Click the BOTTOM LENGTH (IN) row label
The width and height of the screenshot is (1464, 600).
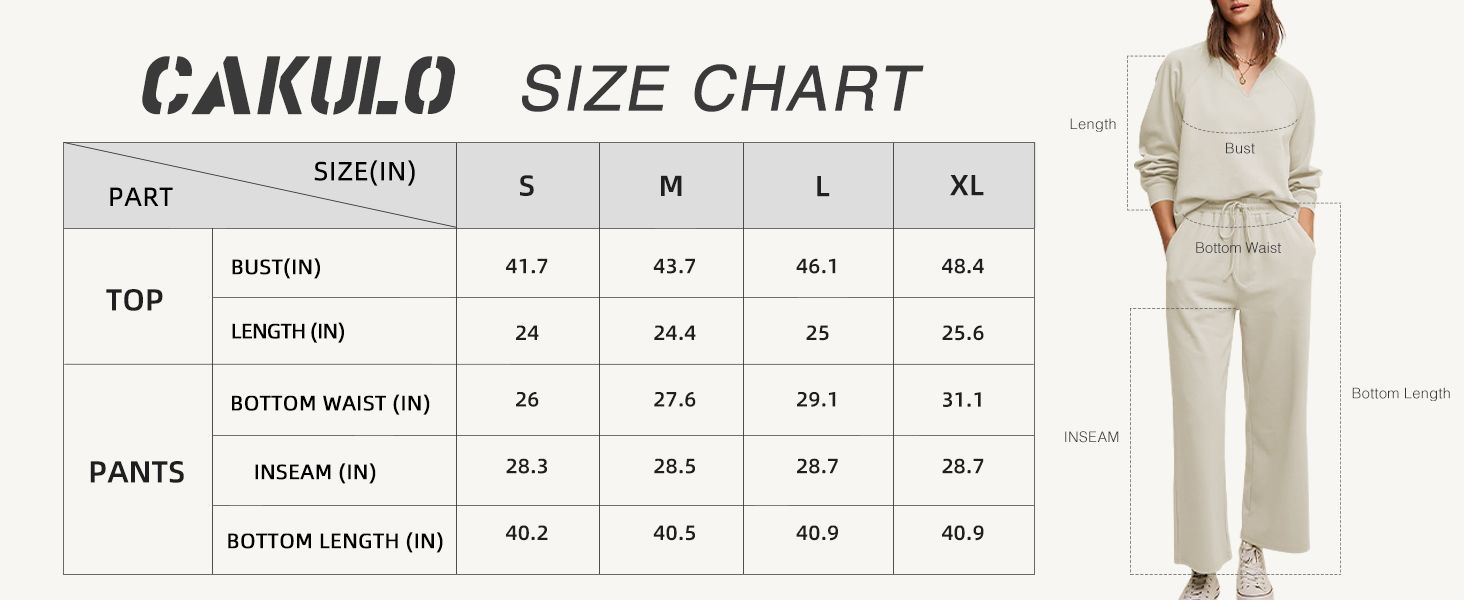[x=335, y=541]
